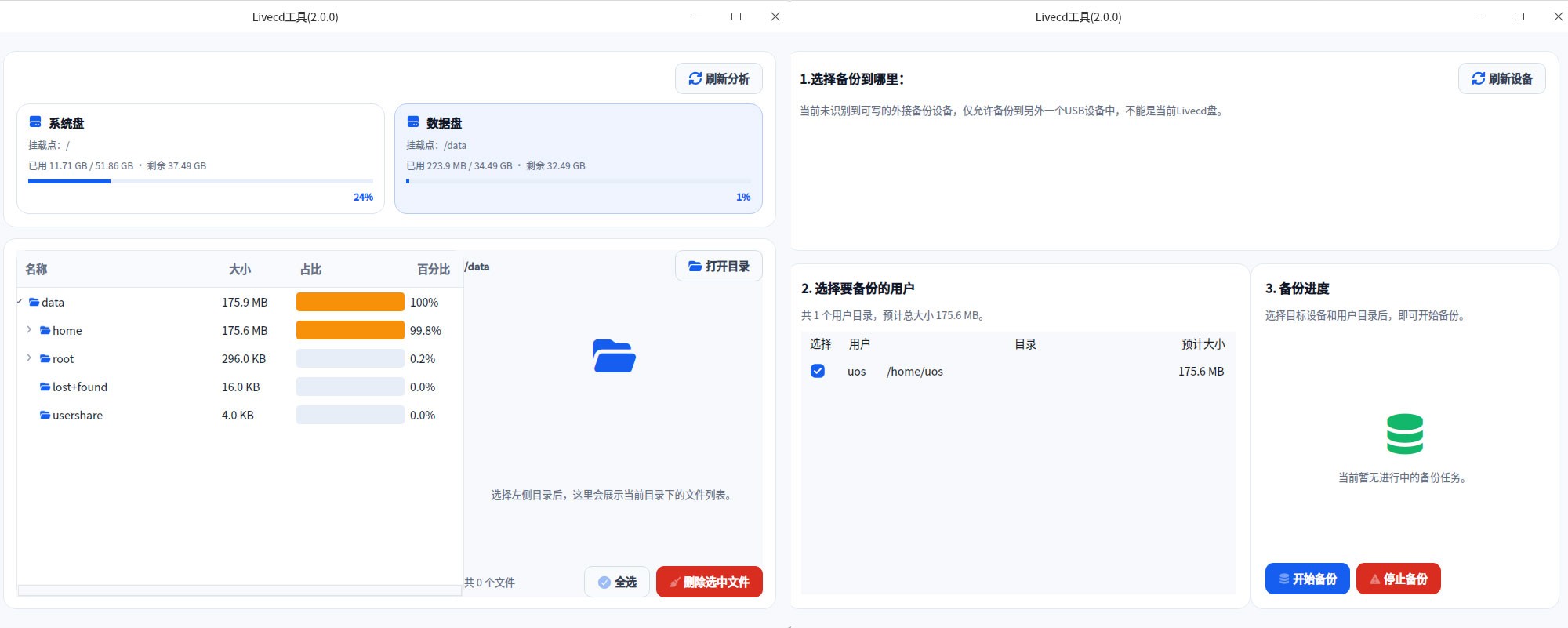Screen dimensions: 1568x628
Task: Uncheck the uos user checkbox
Action: [x=818, y=371]
